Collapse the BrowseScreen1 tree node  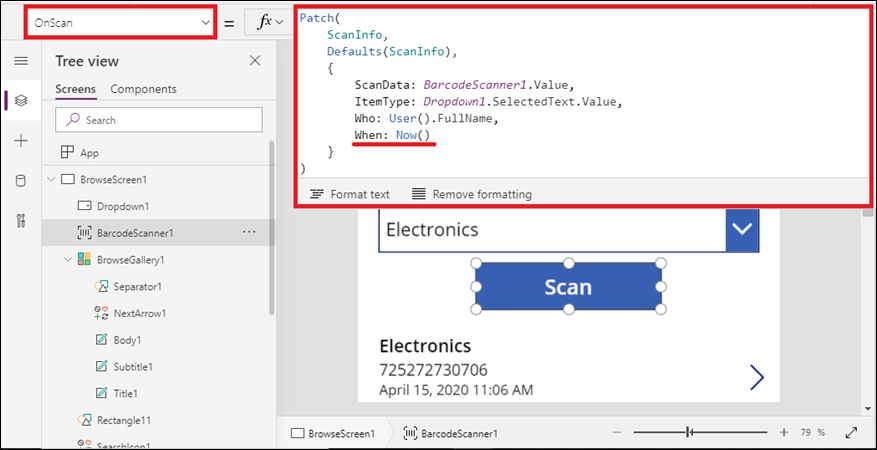pos(52,180)
